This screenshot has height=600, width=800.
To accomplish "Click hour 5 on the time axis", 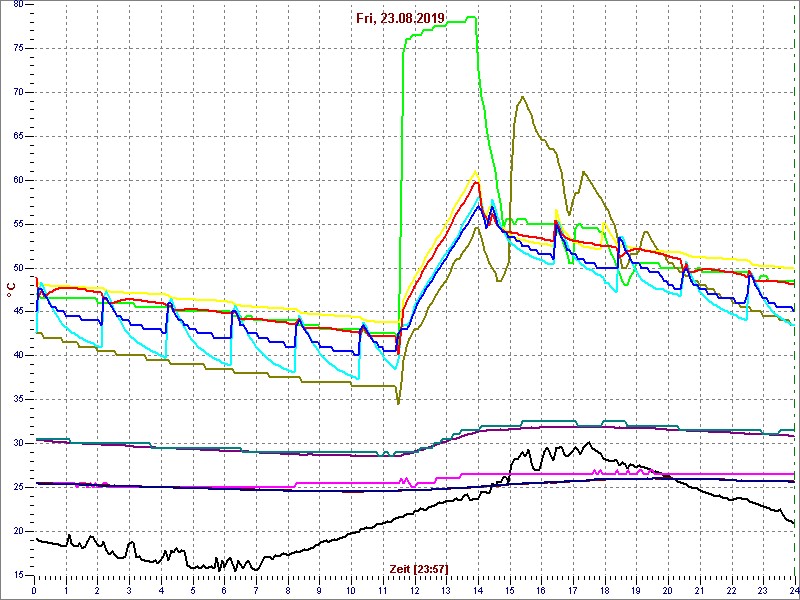I will coord(193,589).
